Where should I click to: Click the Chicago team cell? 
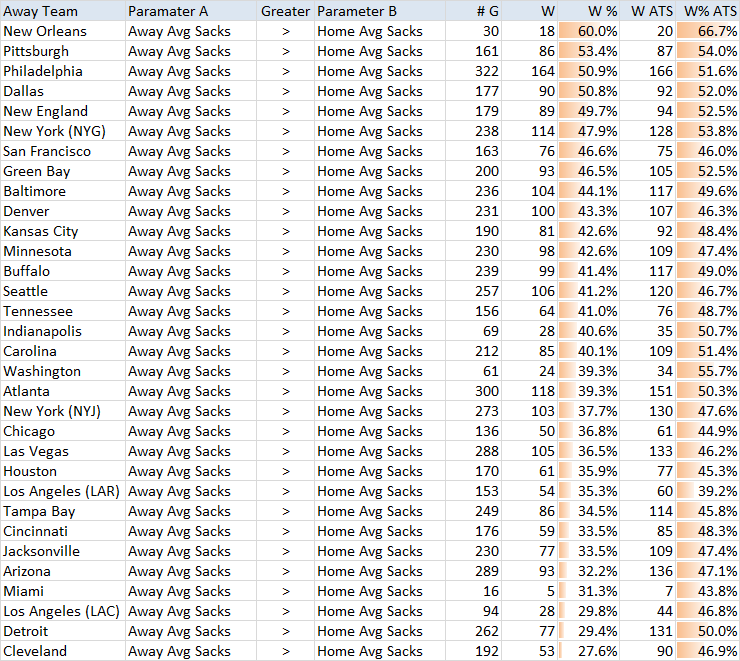(62, 431)
